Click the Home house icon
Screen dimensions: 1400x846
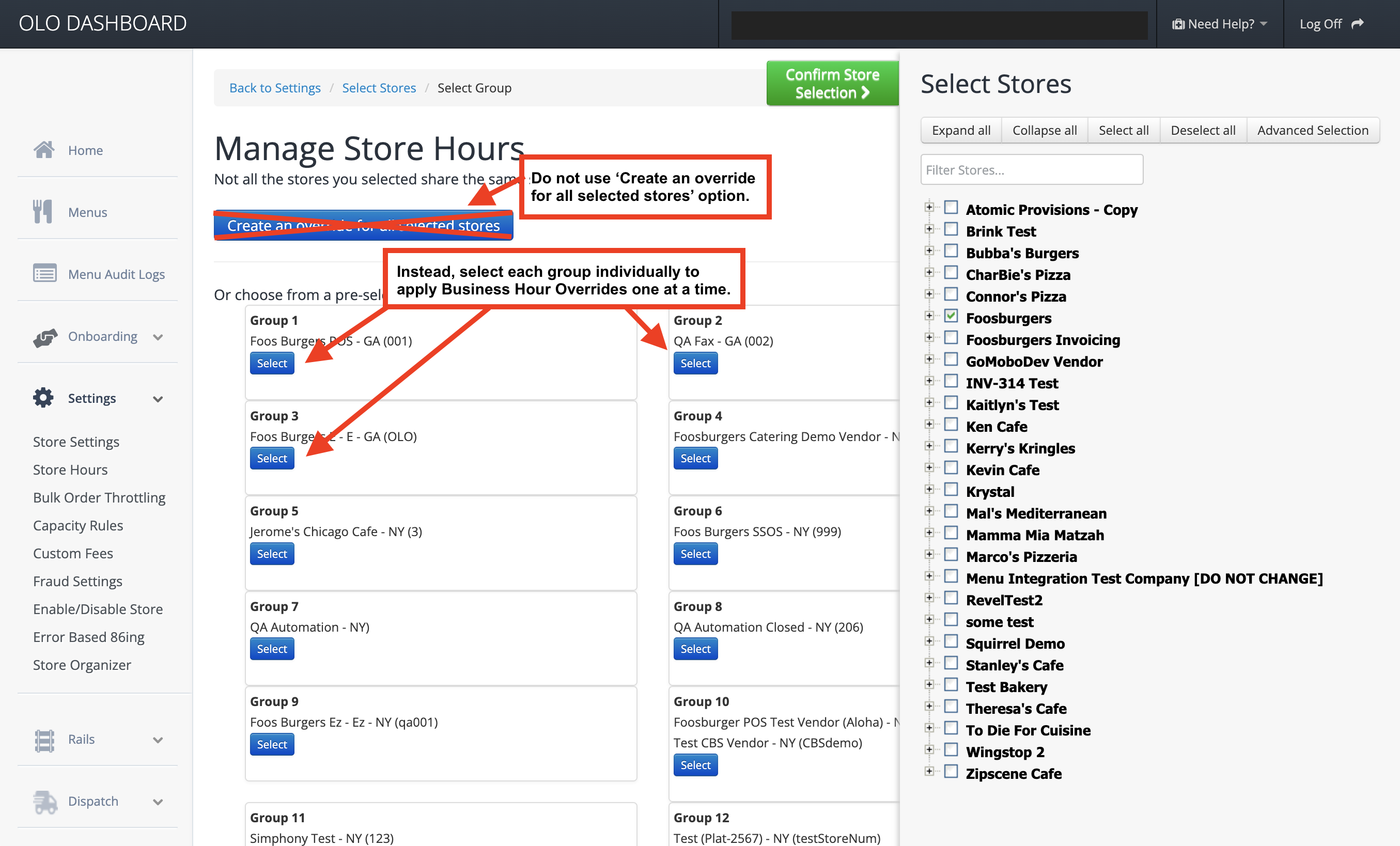pyautogui.click(x=44, y=150)
